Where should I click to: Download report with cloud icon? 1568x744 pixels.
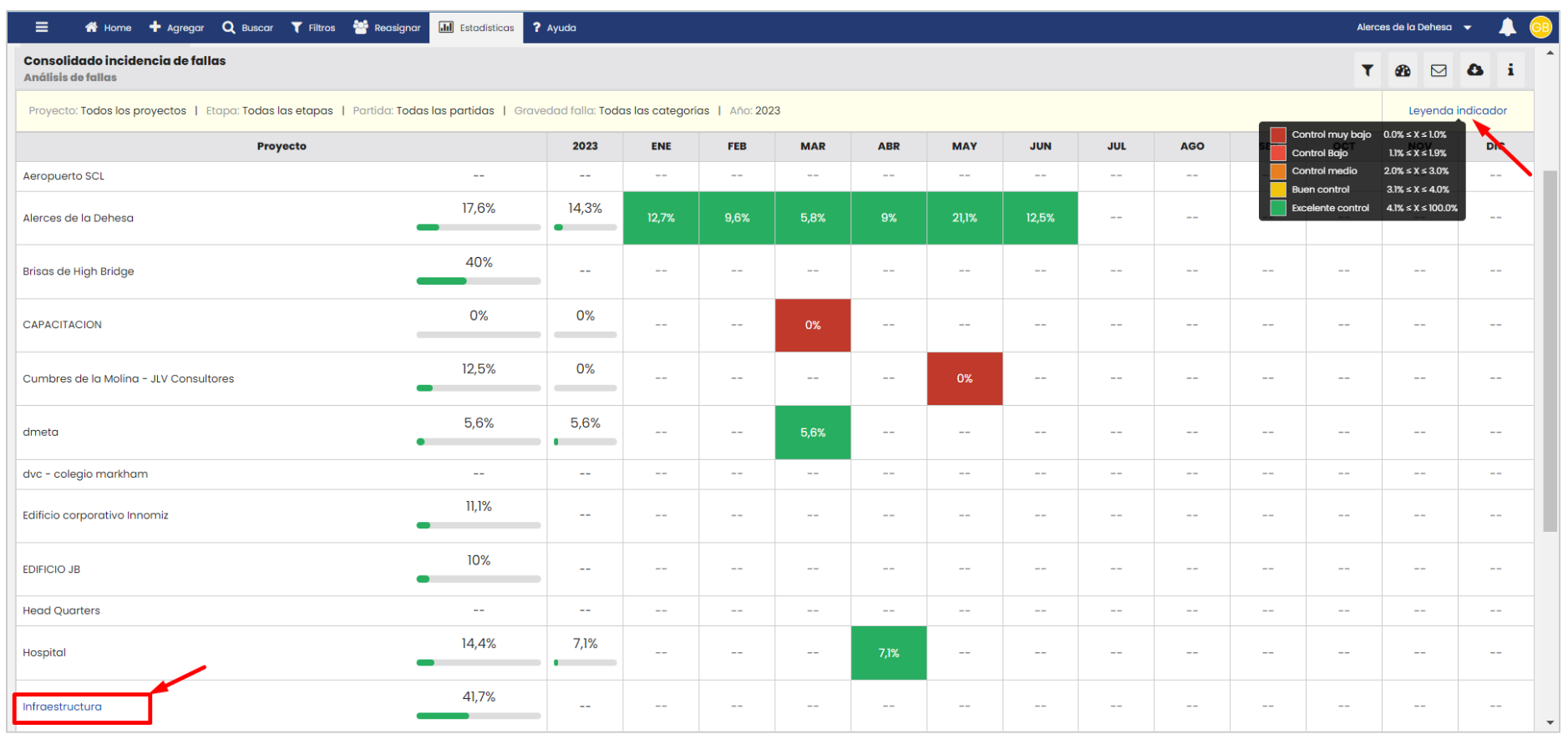coord(1475,71)
